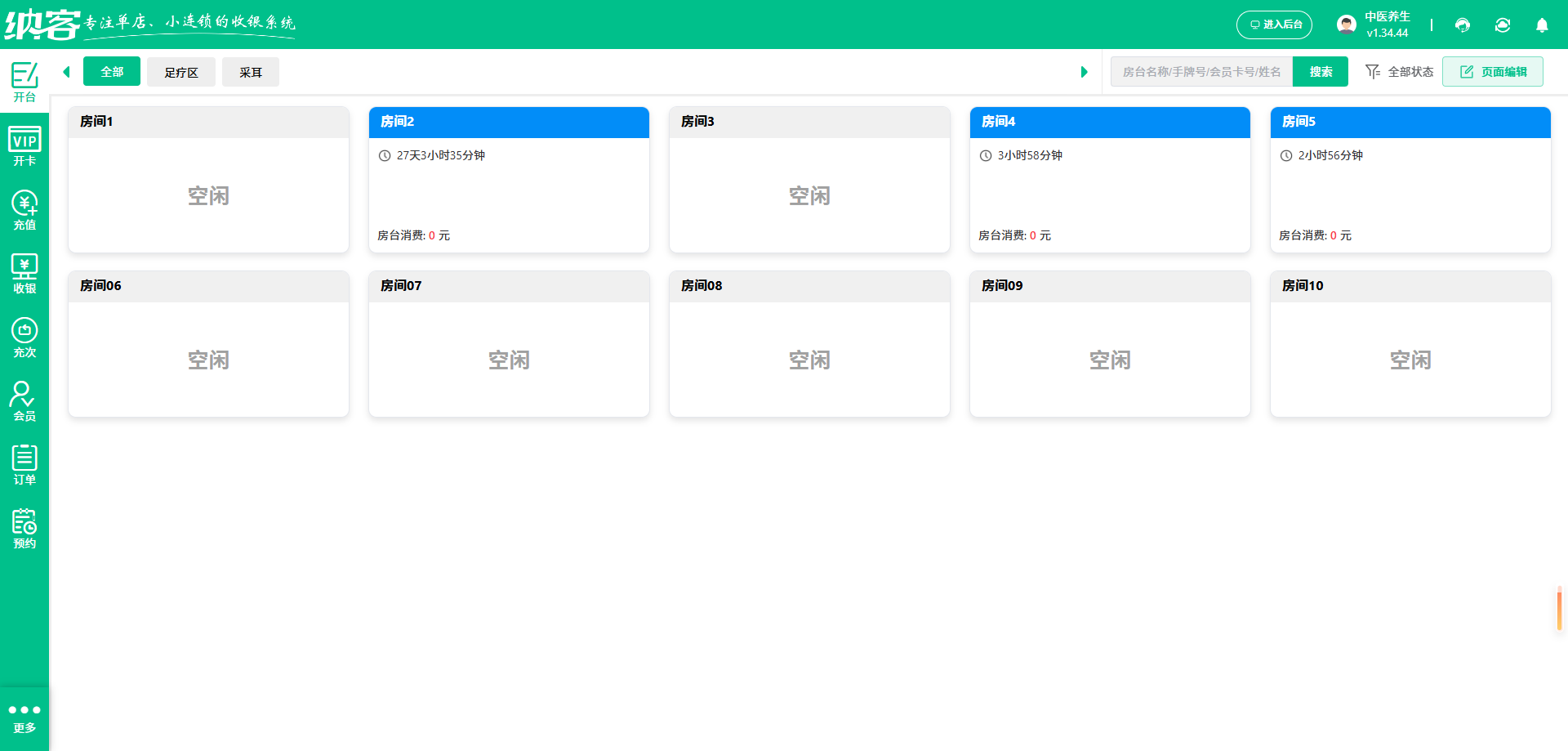
Task: Click the 进入后台 button
Action: [1274, 25]
